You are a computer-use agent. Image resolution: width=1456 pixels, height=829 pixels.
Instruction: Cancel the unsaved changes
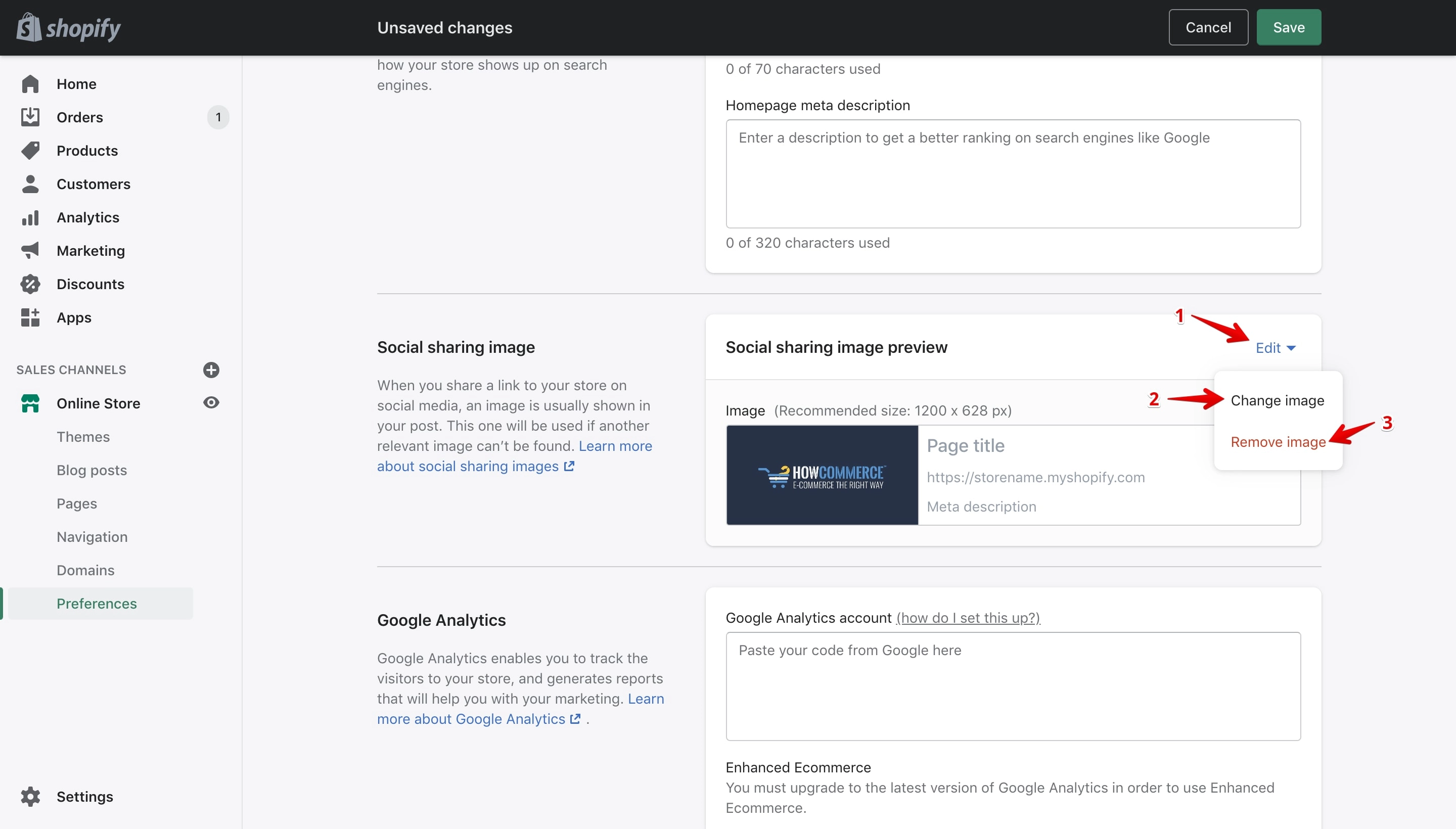pyautogui.click(x=1208, y=27)
